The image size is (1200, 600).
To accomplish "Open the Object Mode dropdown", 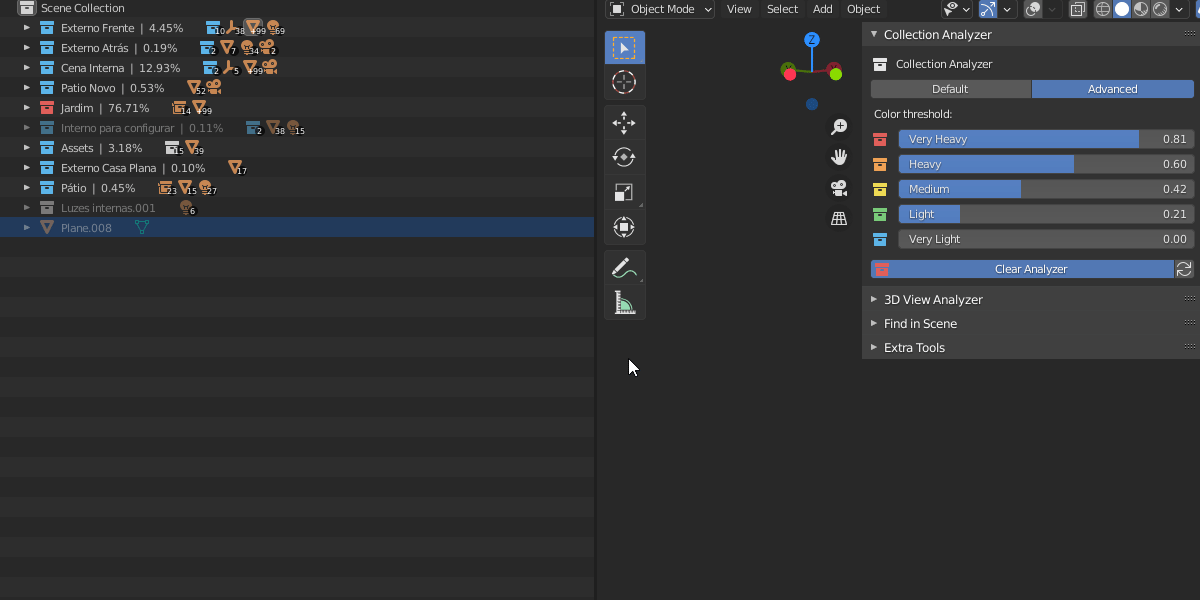I will click(660, 9).
